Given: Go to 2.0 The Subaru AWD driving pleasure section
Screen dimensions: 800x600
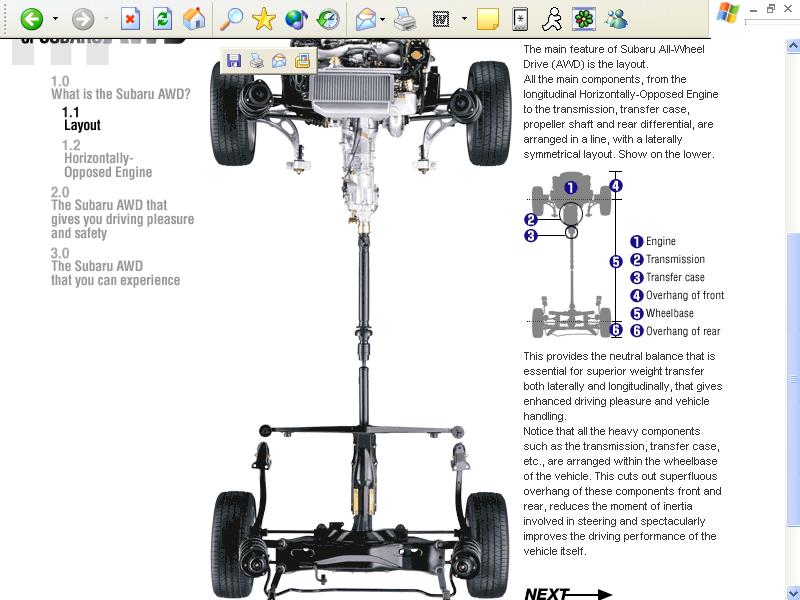Looking at the screenshot, I should 122,213.
